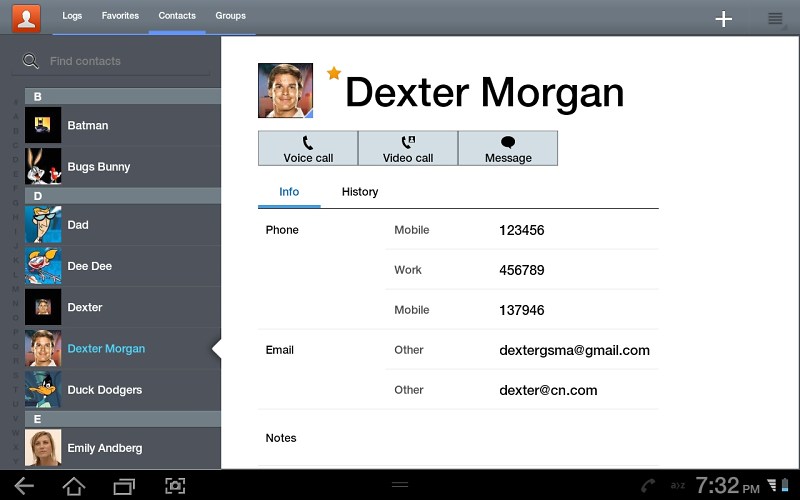The height and width of the screenshot is (500, 800).
Task: Tap Dexter Morgan's large profile photo
Action: (x=285, y=91)
